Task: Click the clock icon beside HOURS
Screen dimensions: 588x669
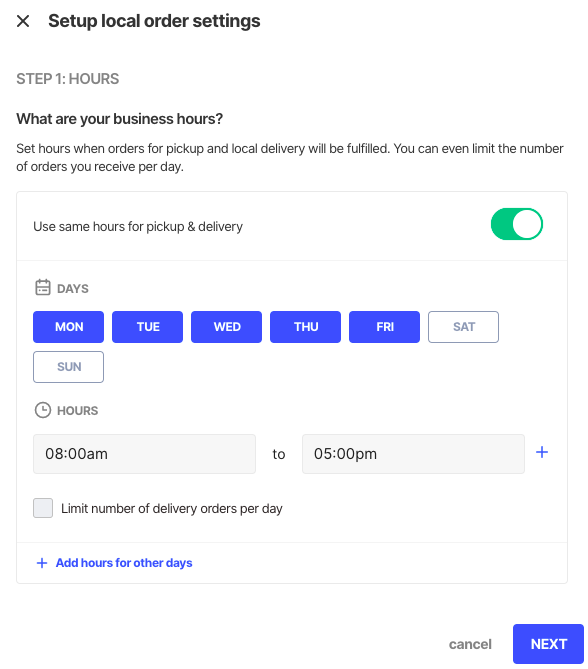Action: tap(43, 410)
